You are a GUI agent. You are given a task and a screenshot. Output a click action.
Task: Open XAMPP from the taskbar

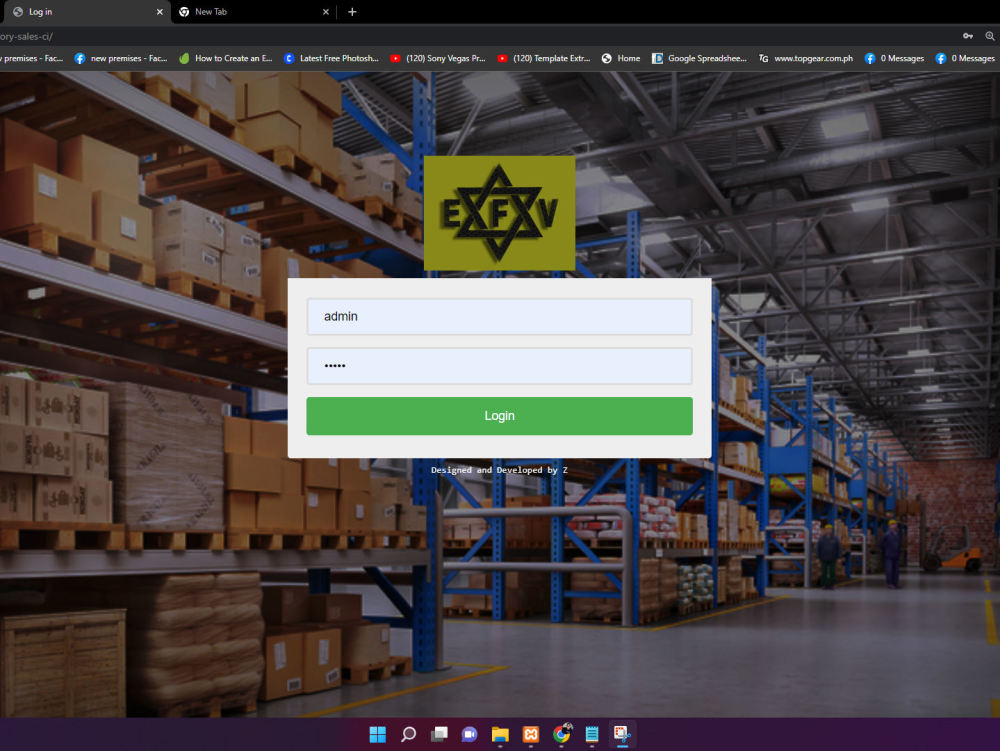pos(531,734)
